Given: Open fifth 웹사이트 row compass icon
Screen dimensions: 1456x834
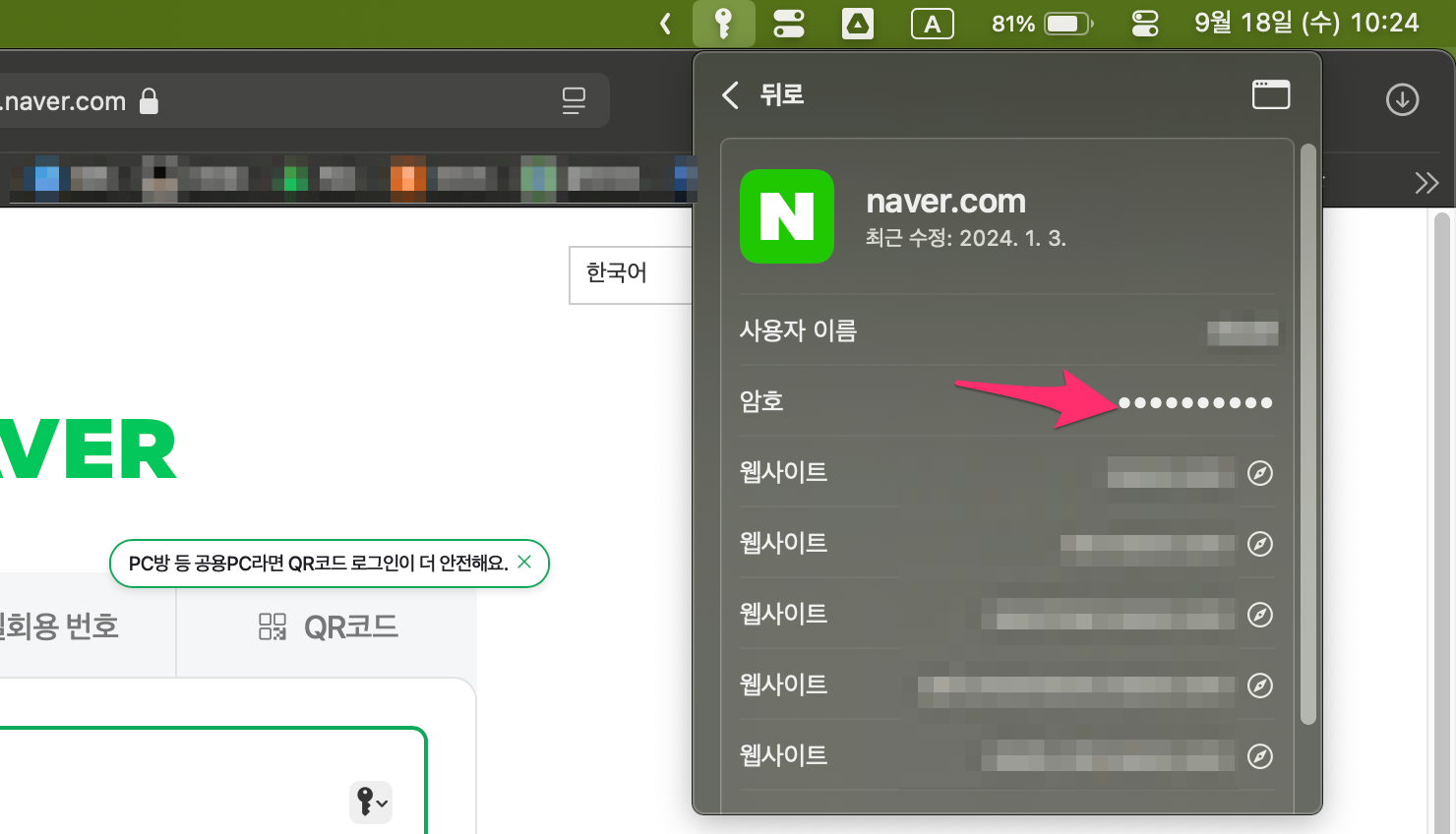Looking at the screenshot, I should [x=1260, y=756].
